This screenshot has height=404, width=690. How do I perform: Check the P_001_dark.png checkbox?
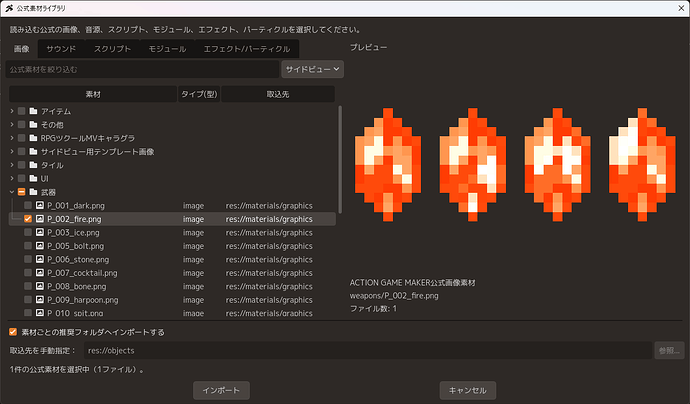coord(28,206)
